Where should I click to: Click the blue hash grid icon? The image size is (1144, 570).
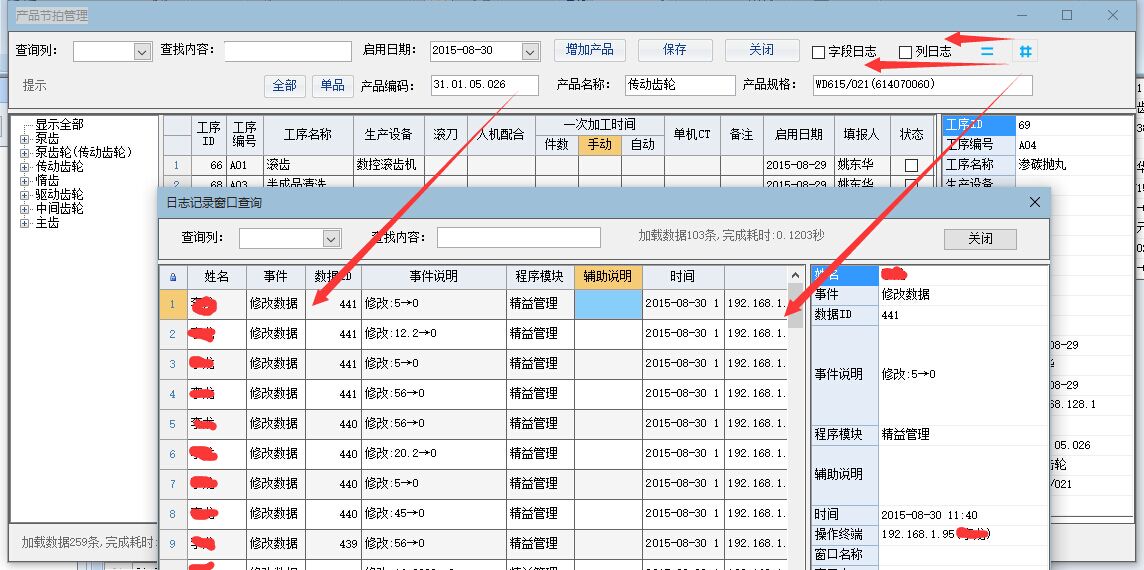(x=1025, y=51)
